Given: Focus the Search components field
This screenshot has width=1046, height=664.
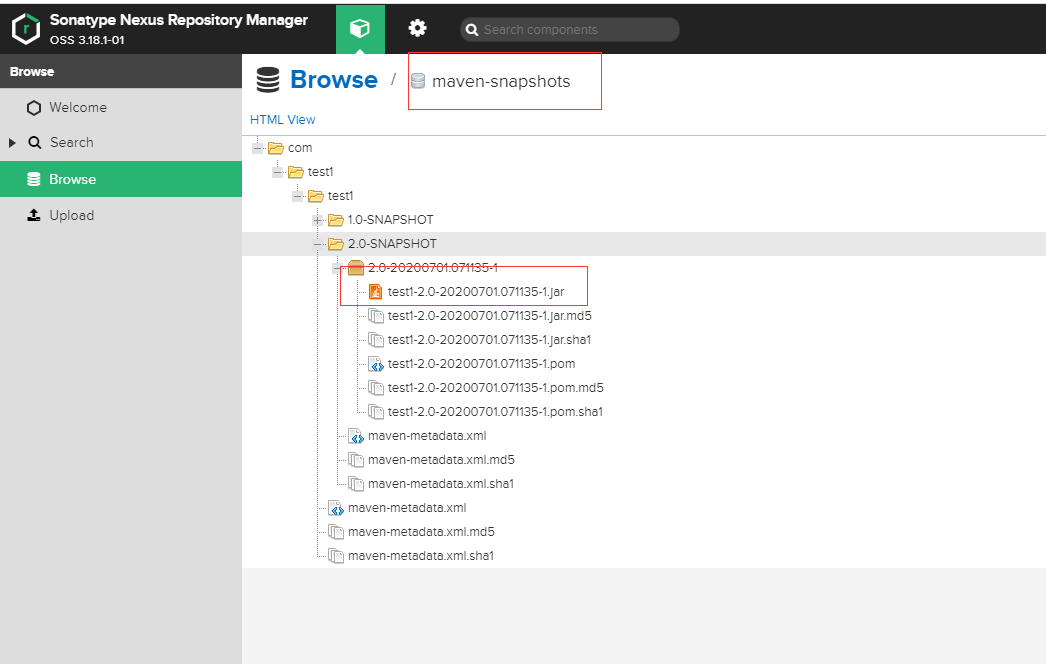Looking at the screenshot, I should click(x=570, y=29).
